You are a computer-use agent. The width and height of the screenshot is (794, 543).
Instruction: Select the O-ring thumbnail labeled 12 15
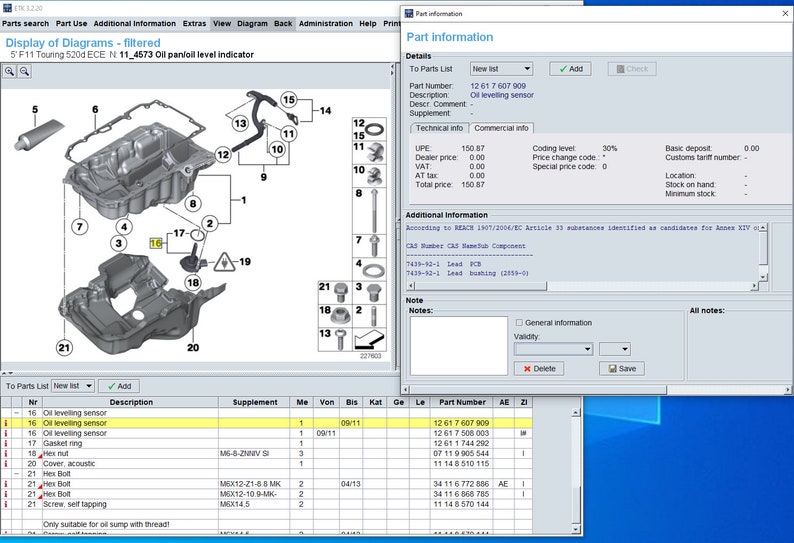coord(369,129)
